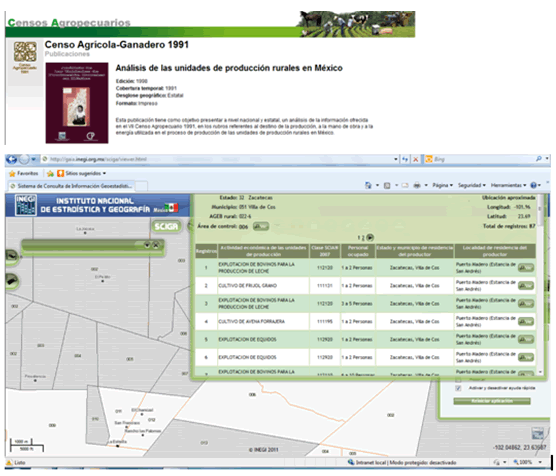Viewport: 556px width, 476px height.
Task: Select CULTIVO DE FRIJOL GRANO cell
Action: [263, 286]
